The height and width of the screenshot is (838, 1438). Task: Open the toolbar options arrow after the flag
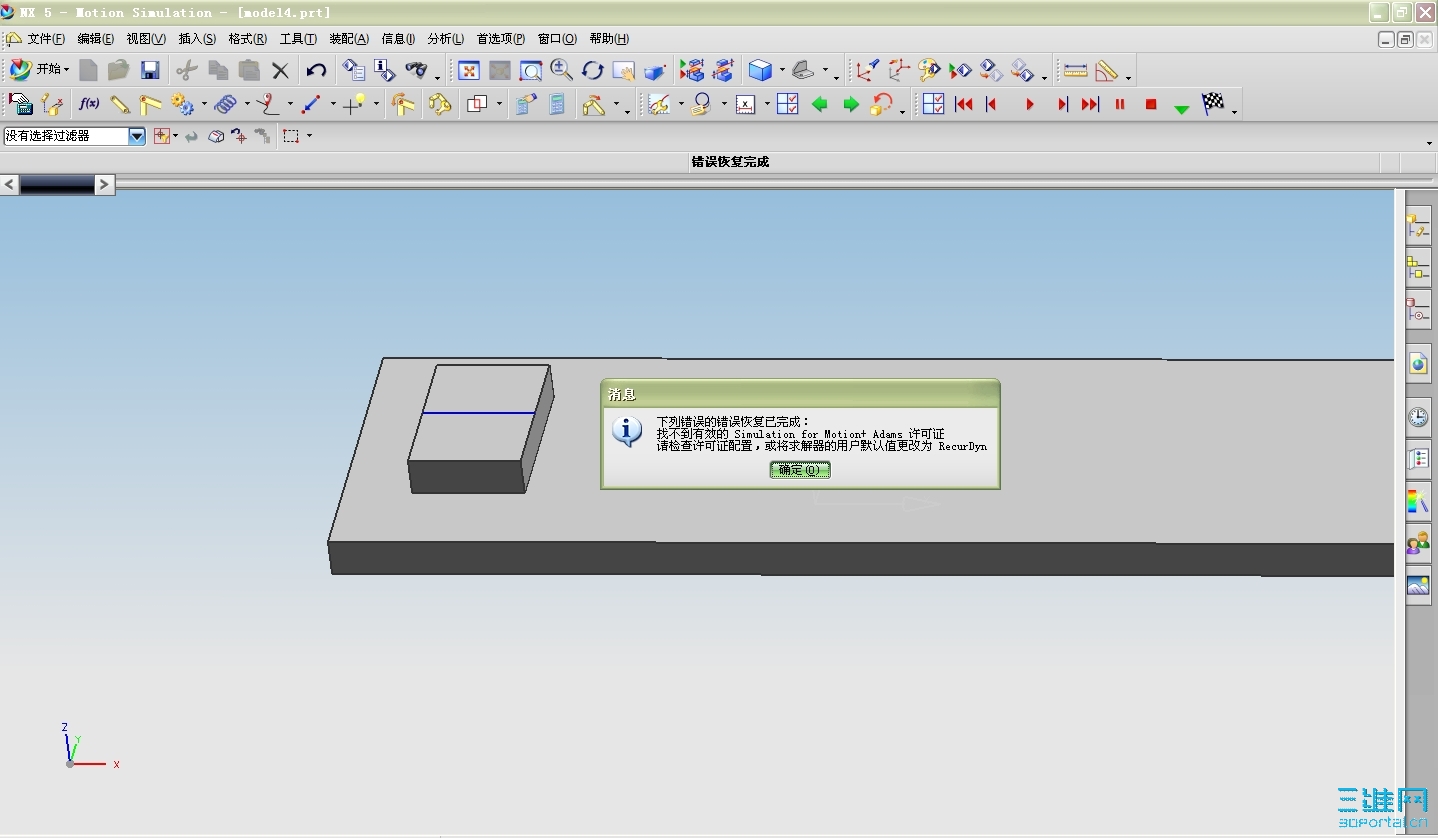[1234, 110]
